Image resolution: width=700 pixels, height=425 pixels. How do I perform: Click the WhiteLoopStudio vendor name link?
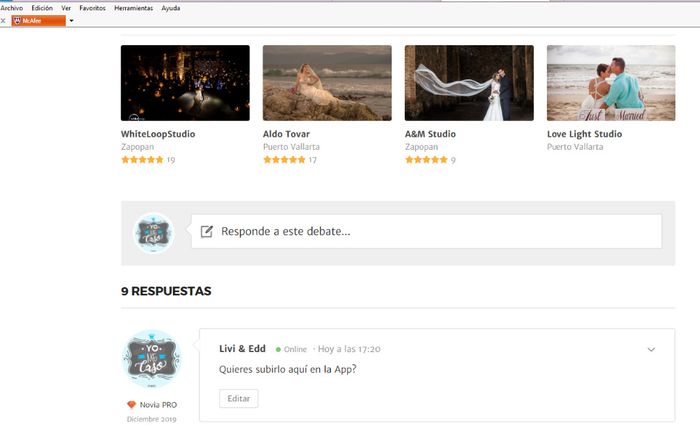(158, 134)
